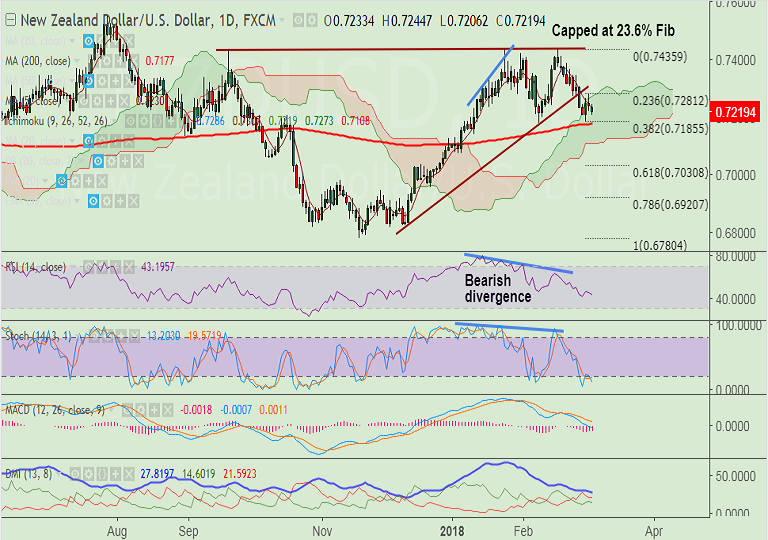This screenshot has height=540, width=768.
Task: Open Ichimoku settings gear
Action: point(144,121)
